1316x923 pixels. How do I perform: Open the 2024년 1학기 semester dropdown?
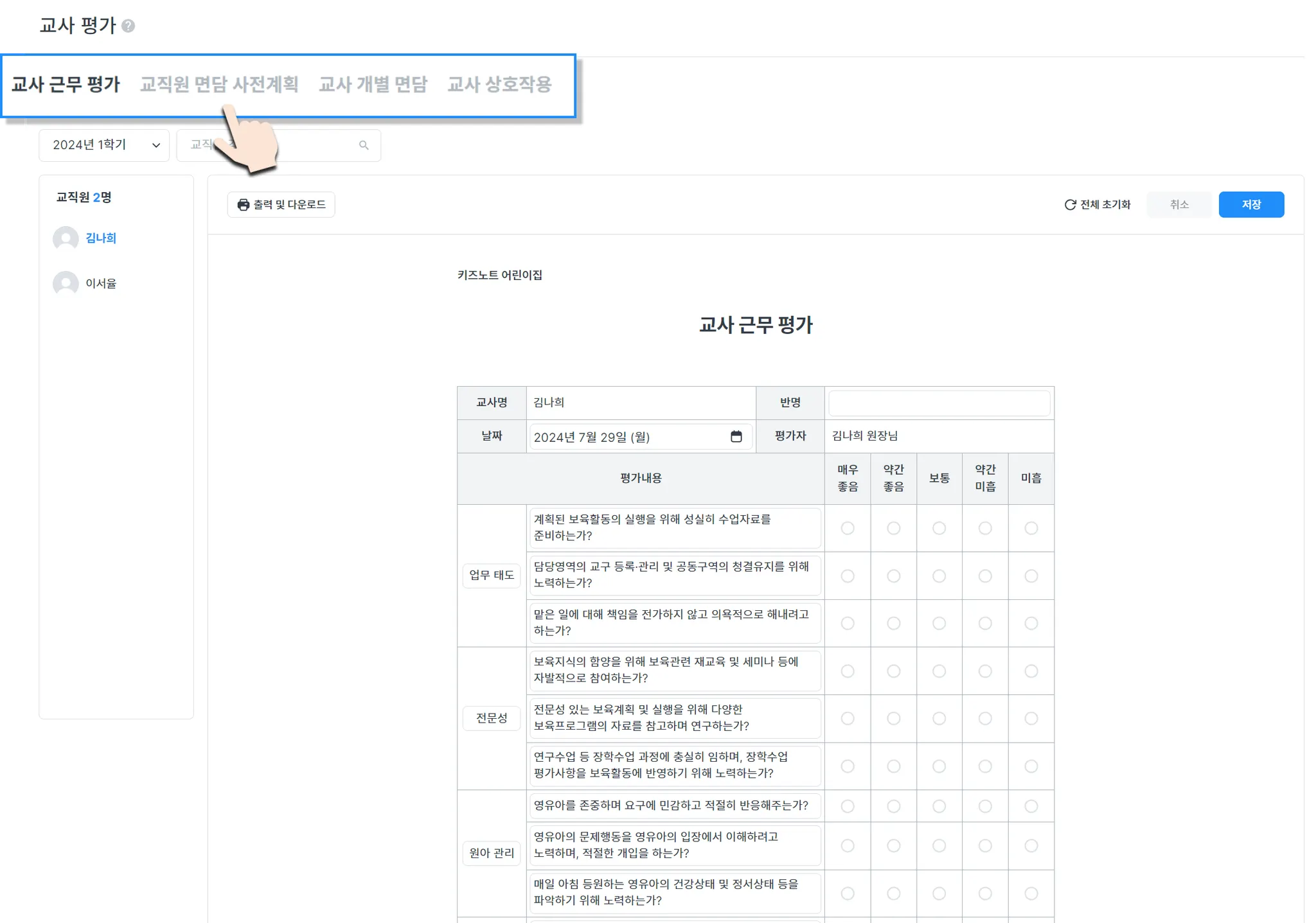[x=104, y=145]
